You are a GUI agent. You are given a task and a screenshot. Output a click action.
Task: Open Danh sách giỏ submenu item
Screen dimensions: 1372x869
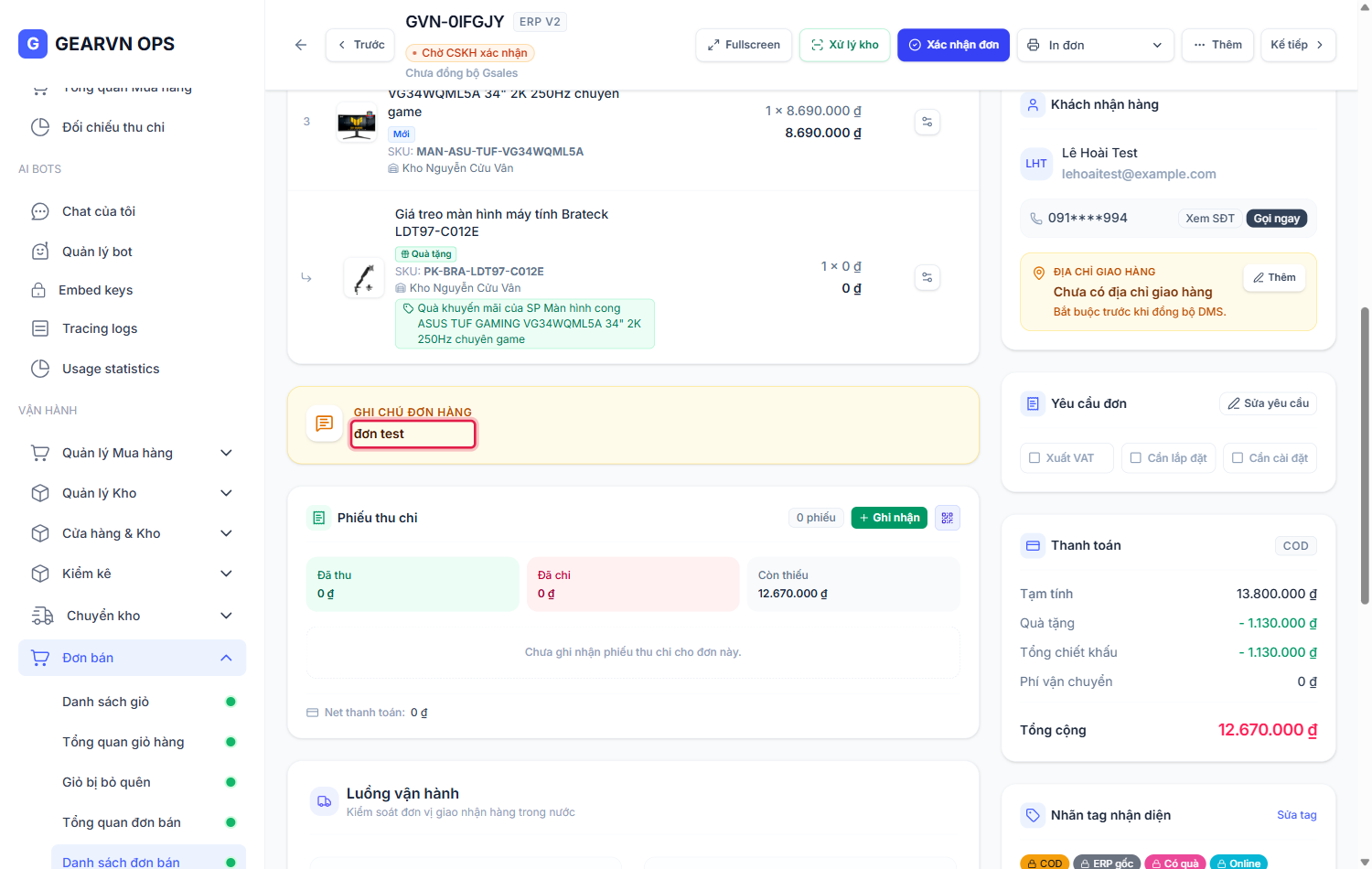pyautogui.click(x=148, y=702)
